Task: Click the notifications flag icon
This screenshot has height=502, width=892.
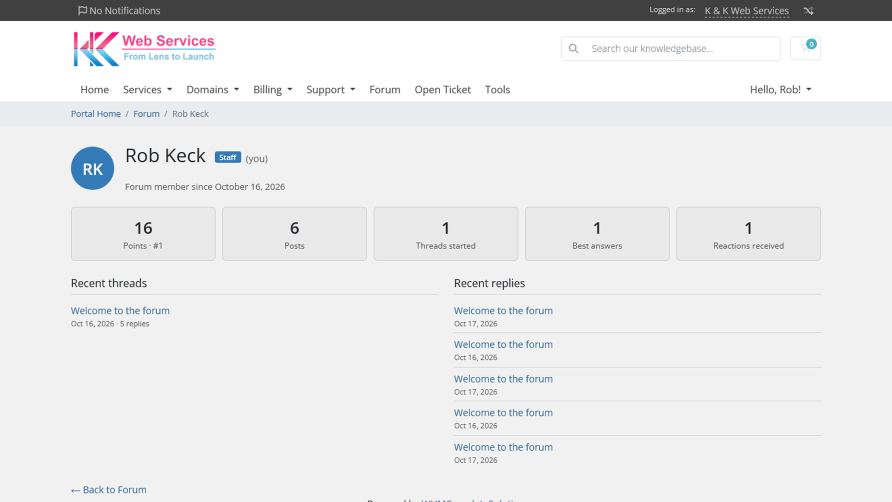Action: [x=82, y=10]
